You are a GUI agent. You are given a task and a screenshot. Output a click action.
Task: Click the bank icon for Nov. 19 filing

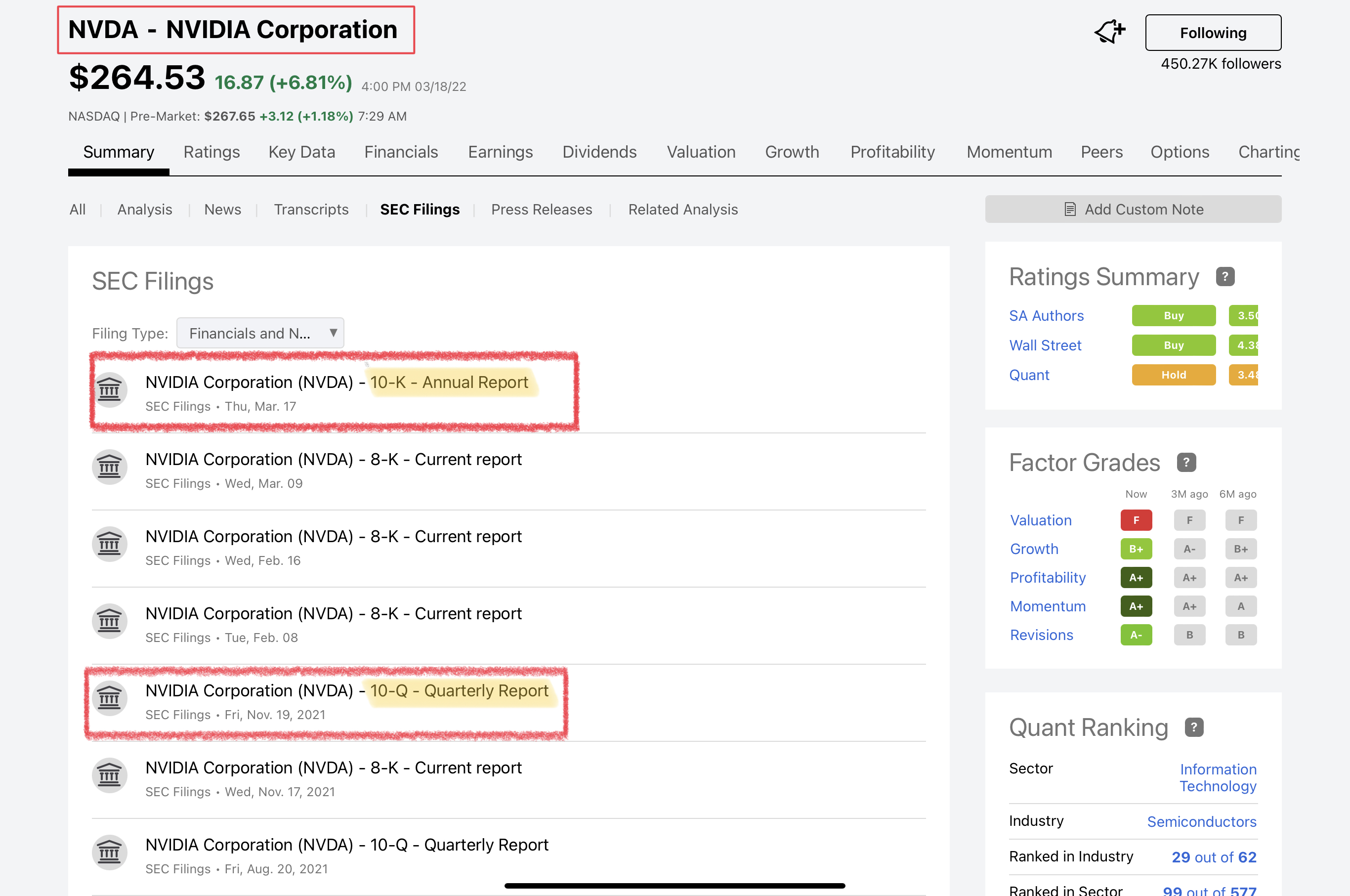109,699
